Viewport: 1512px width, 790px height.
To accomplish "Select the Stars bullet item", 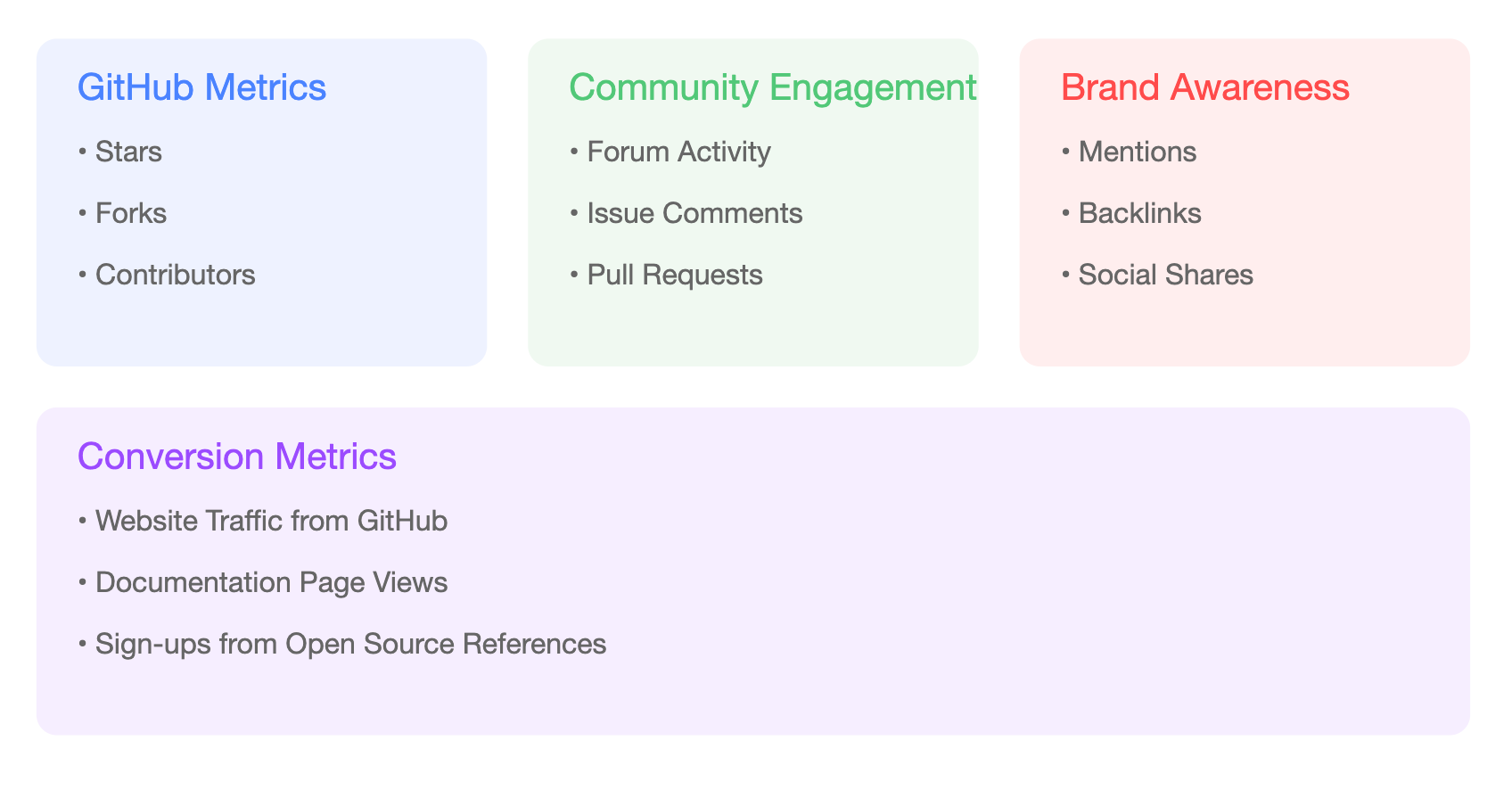I will 120,152.
